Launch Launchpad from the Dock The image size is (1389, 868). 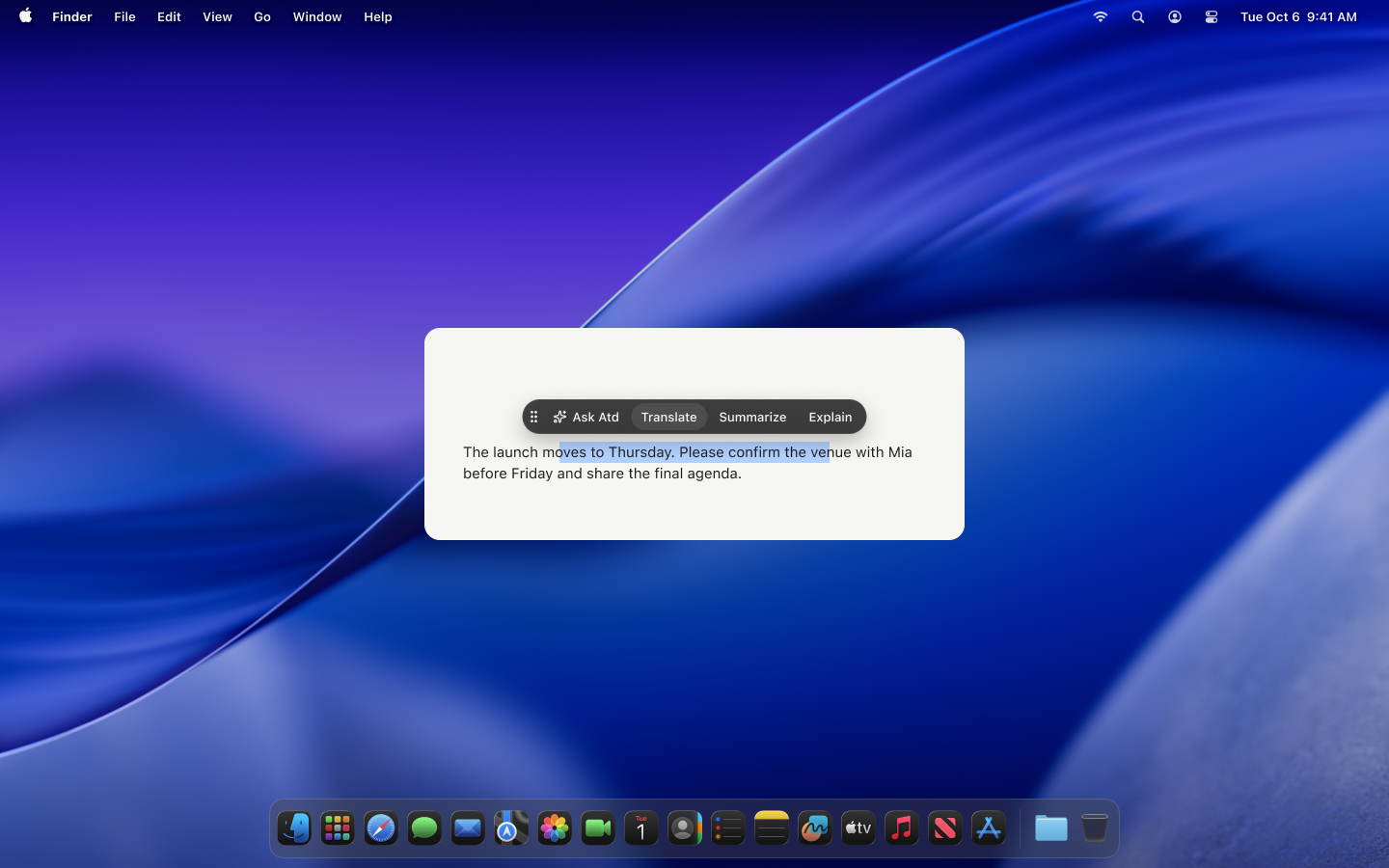[338, 828]
